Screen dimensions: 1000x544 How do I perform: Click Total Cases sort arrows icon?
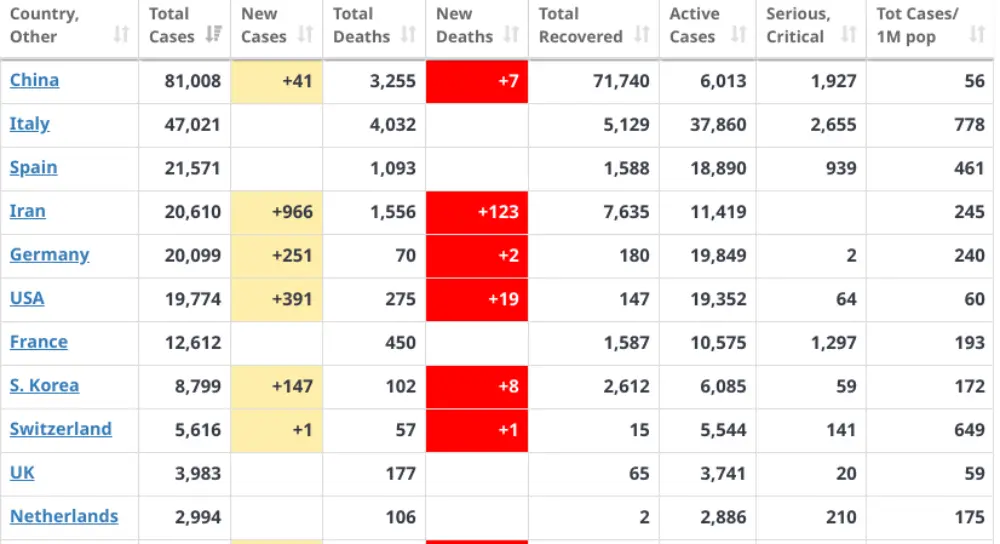click(214, 34)
